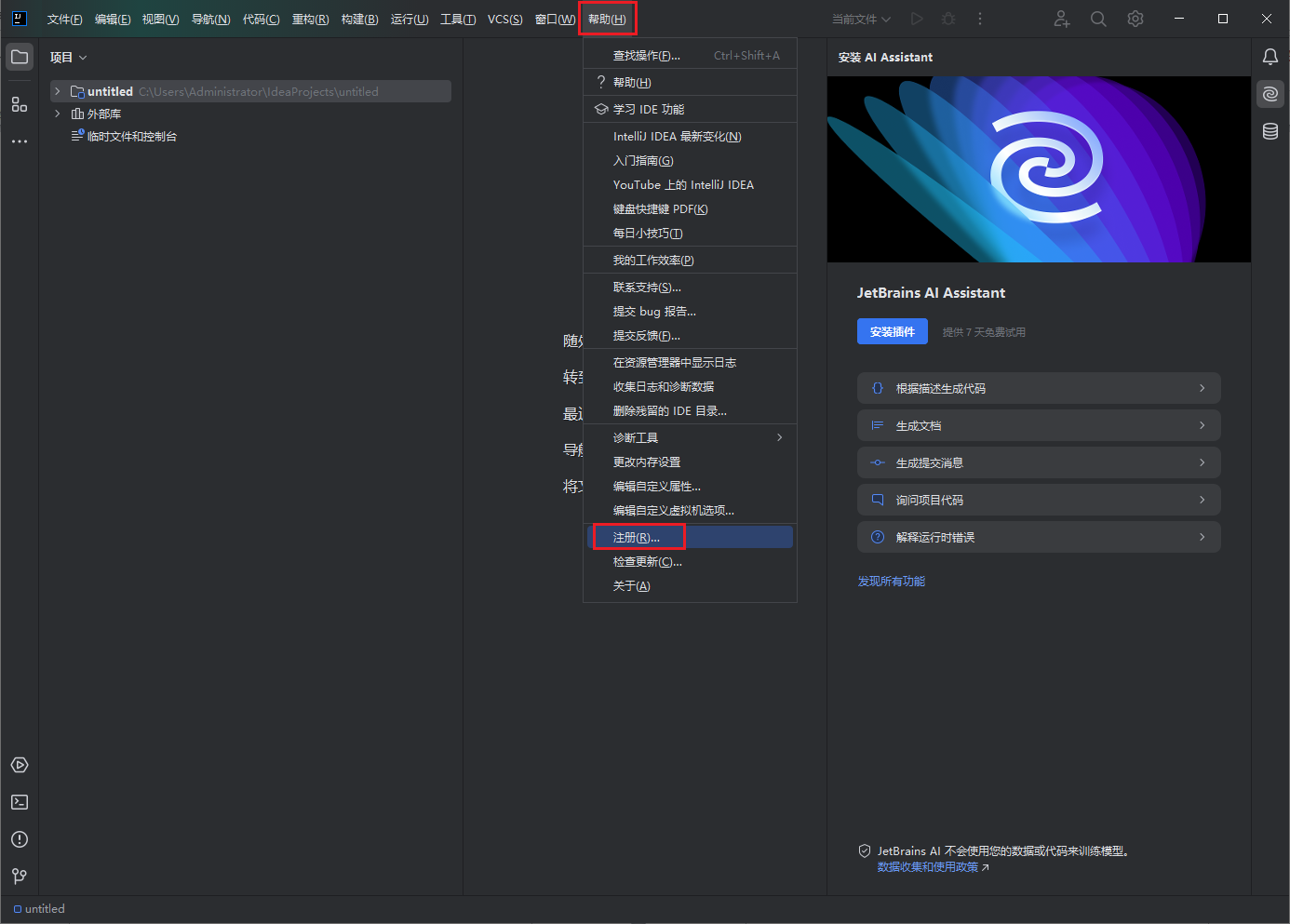Choose Collect Logs and Diagnostic Data
This screenshot has width=1290, height=924.
[690, 387]
